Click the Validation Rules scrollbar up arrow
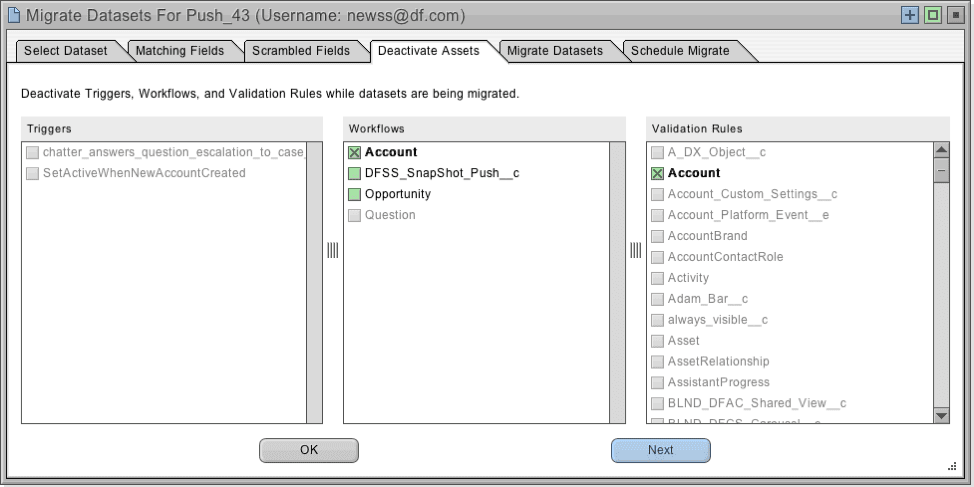This screenshot has width=974, height=487. [x=942, y=150]
